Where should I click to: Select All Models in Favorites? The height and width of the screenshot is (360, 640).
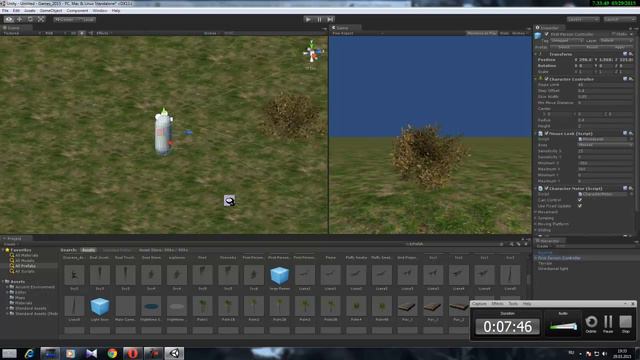(x=25, y=260)
